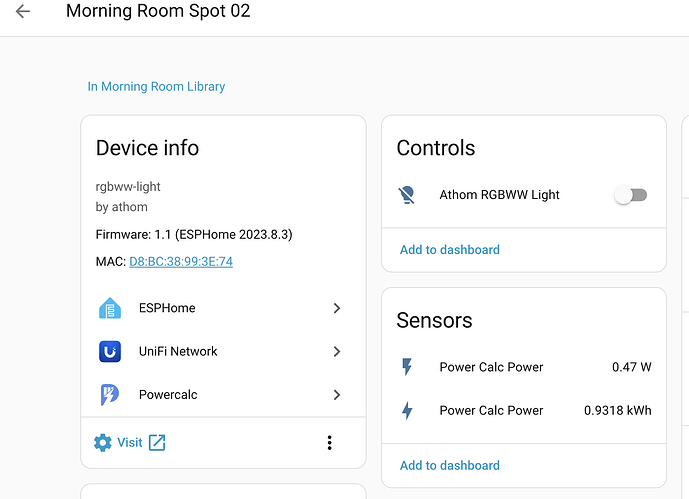This screenshot has width=689, height=499.
Task: Click the flash icon for 0.47 W sensor
Action: coord(407,367)
